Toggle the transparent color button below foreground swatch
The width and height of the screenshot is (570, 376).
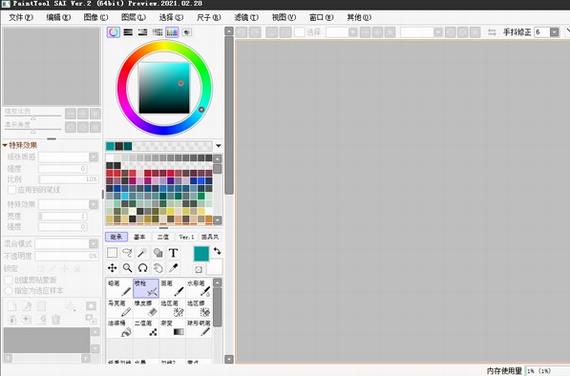(x=198, y=269)
